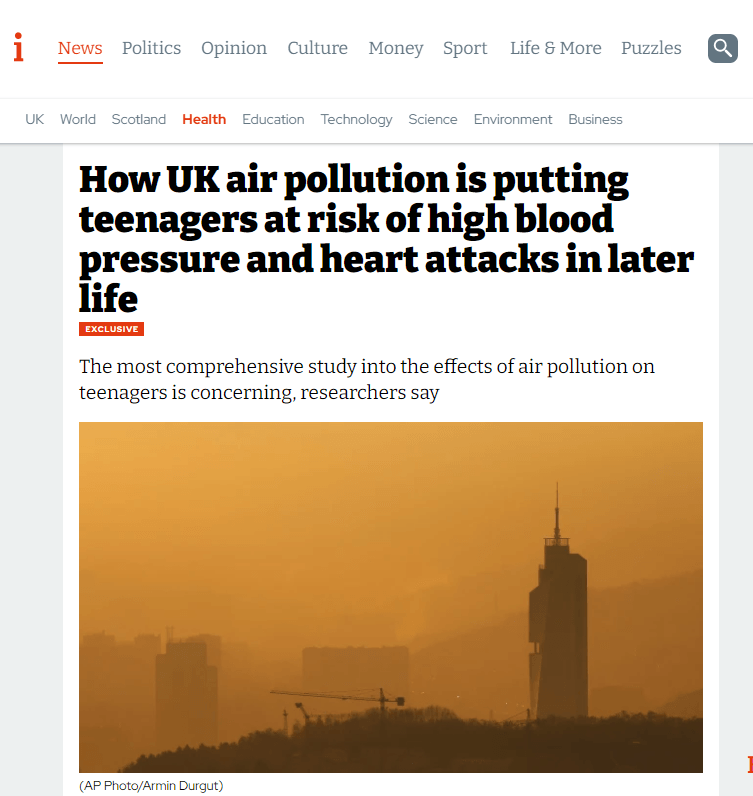Open the Science subsection link
The width and height of the screenshot is (753, 796).
(432, 119)
